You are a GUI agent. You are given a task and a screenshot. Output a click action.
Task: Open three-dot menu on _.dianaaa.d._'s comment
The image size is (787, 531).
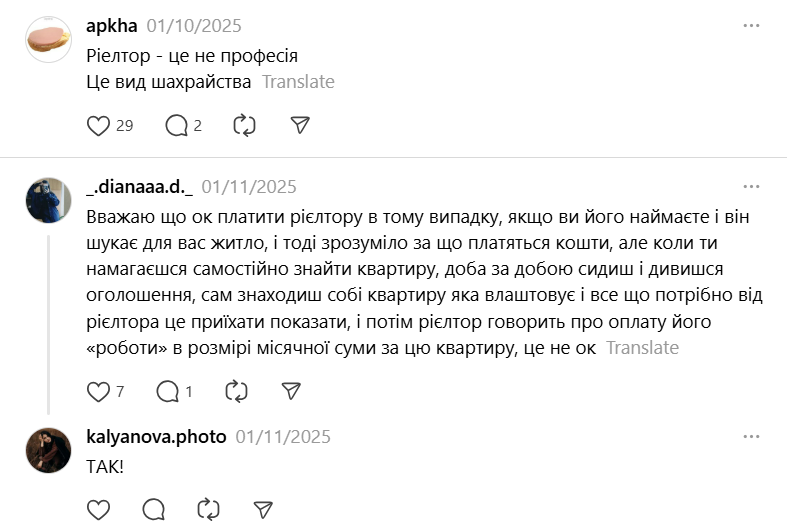coord(751,186)
